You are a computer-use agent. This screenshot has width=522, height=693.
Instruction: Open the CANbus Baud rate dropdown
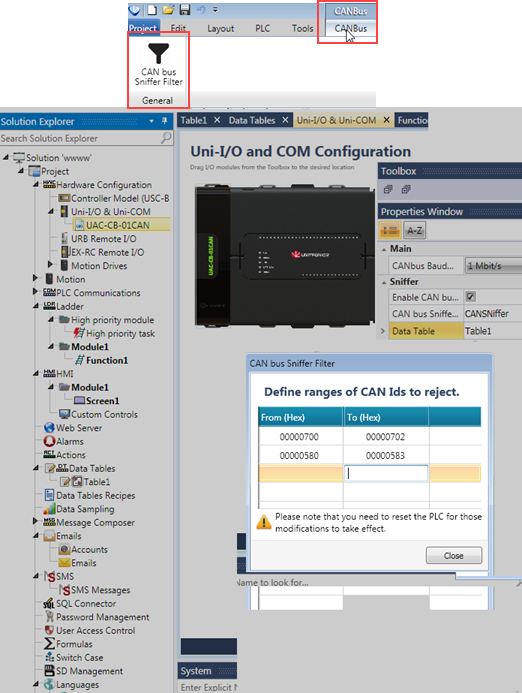click(493, 266)
